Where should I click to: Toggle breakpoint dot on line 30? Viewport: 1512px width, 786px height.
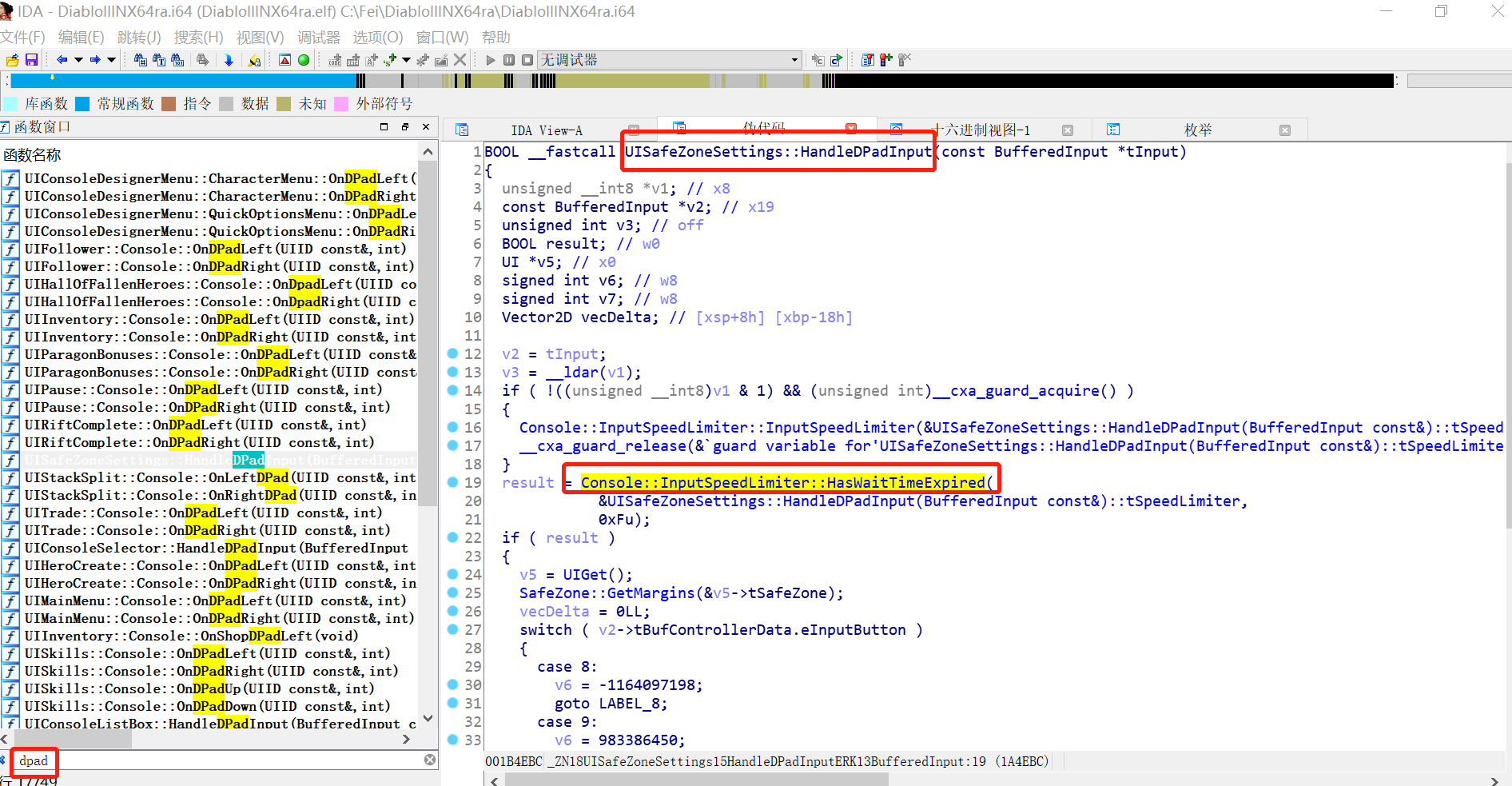pyautogui.click(x=452, y=684)
